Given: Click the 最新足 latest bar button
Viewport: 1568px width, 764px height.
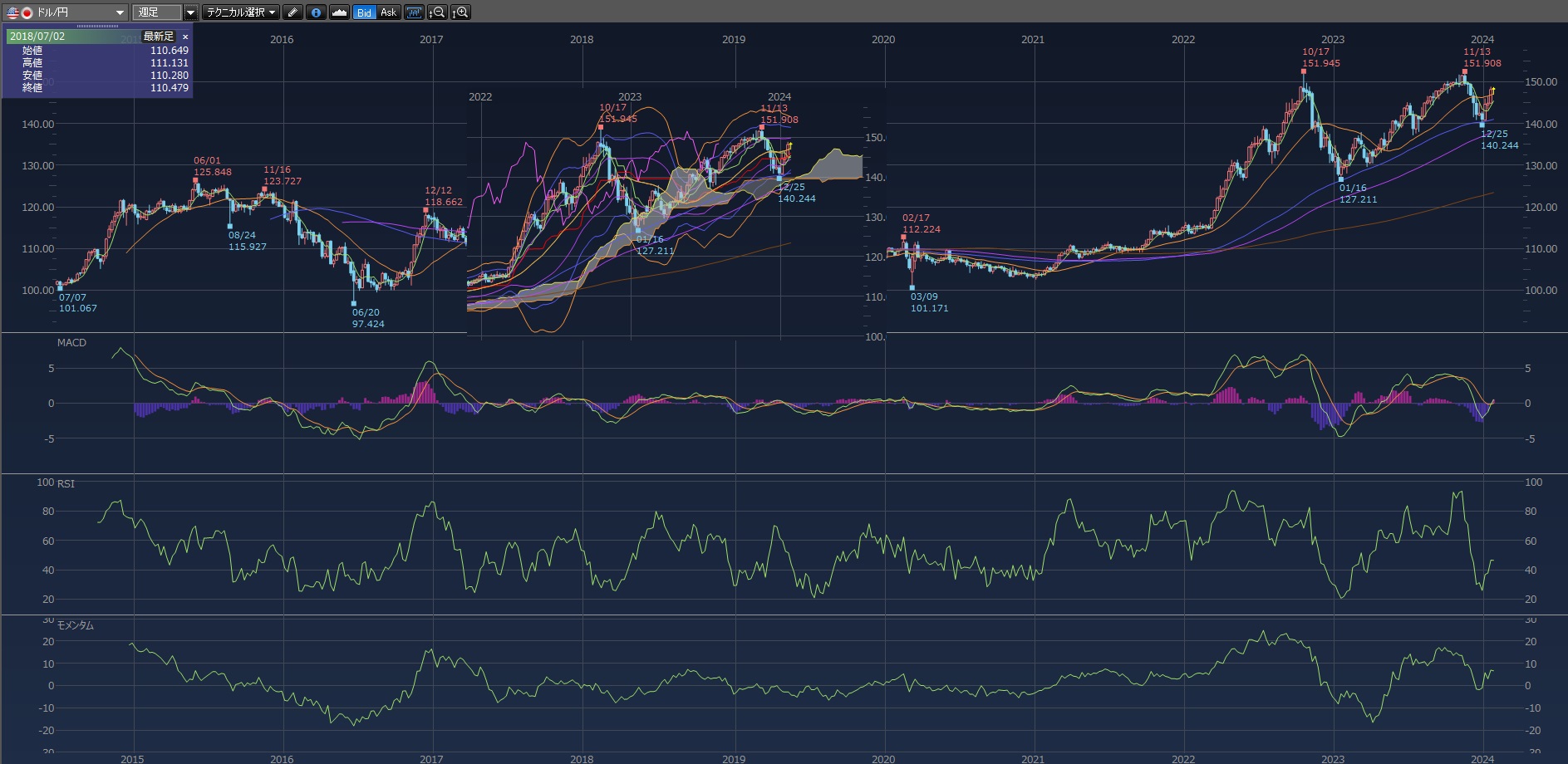Looking at the screenshot, I should [158, 37].
